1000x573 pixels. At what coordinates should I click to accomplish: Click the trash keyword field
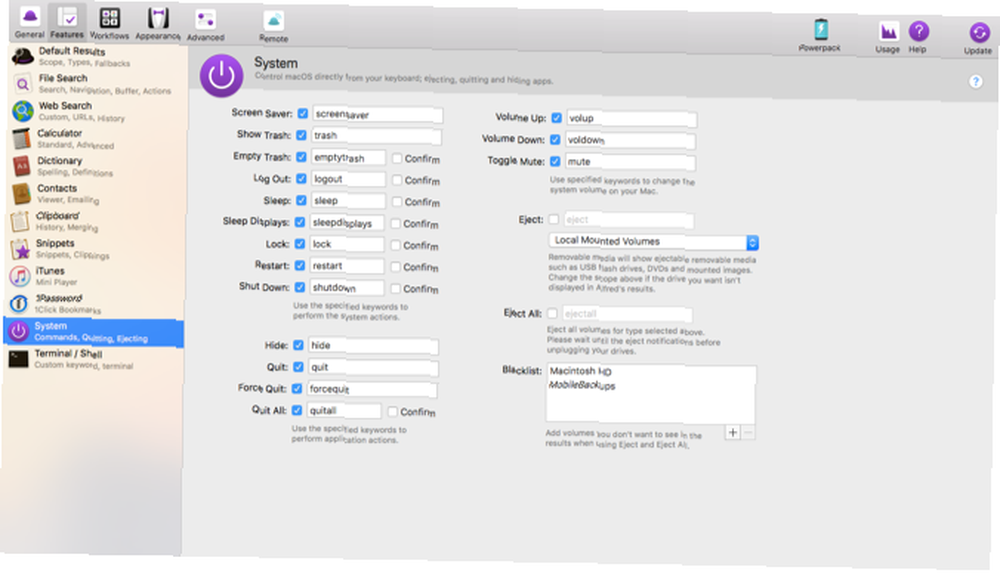point(376,136)
